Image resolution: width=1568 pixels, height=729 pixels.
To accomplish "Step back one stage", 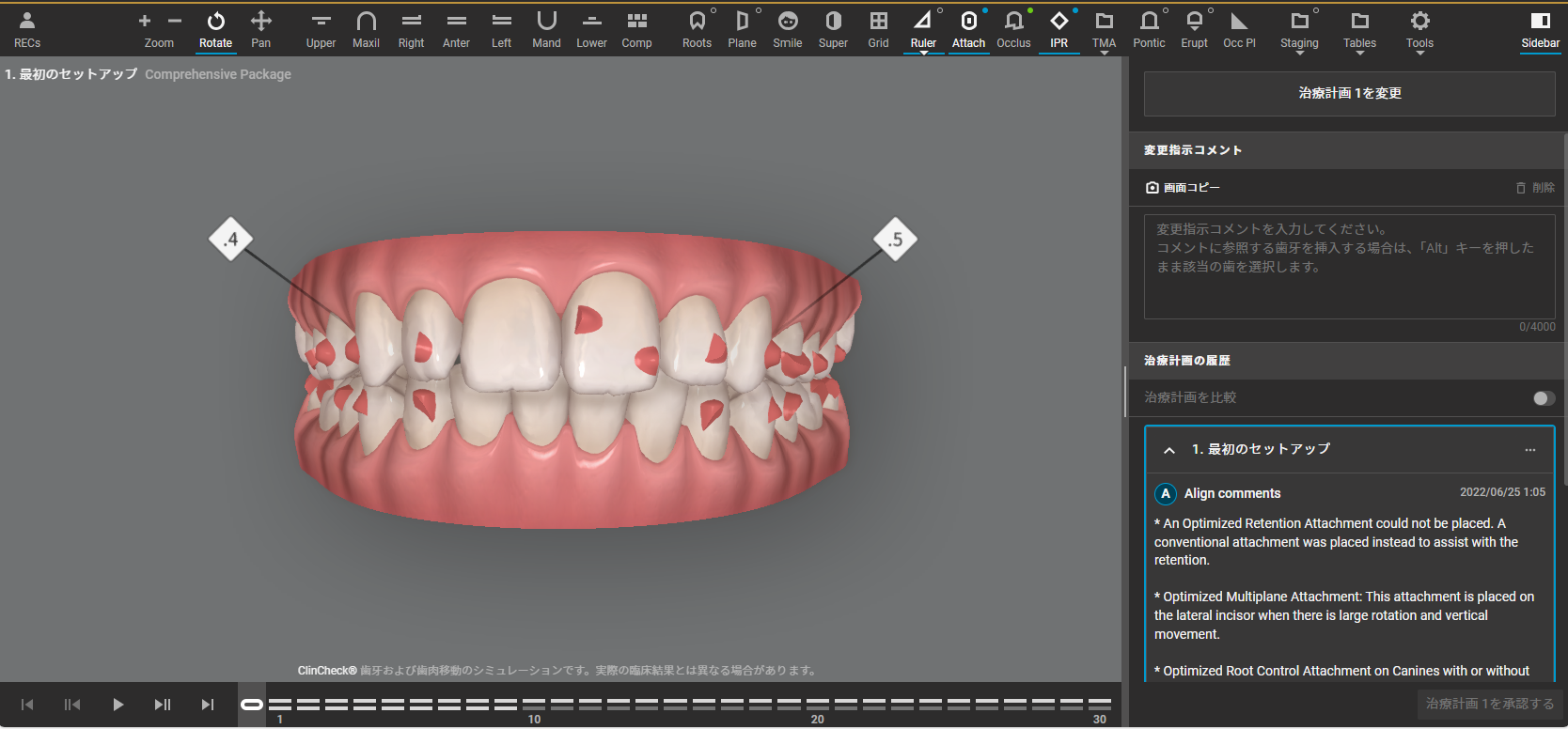I will click(x=72, y=705).
